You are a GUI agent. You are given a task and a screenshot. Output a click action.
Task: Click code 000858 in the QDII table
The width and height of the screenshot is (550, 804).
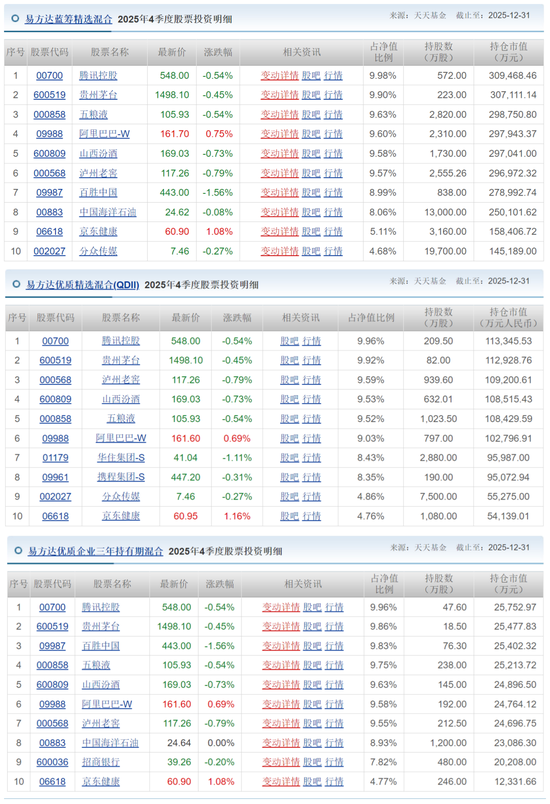coord(55,419)
